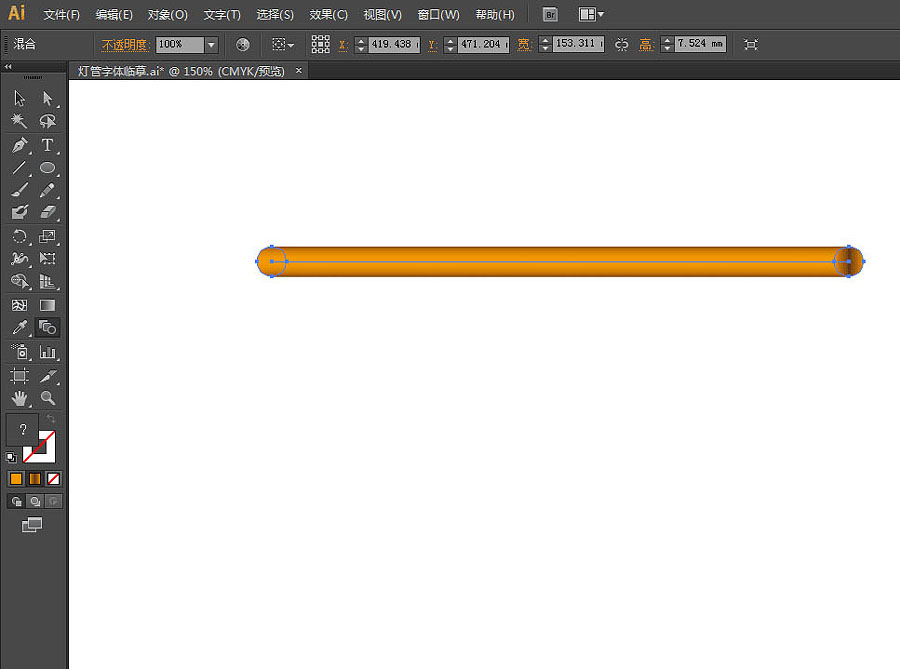
Task: Open Adobe Bridge with Br button
Action: [550, 15]
